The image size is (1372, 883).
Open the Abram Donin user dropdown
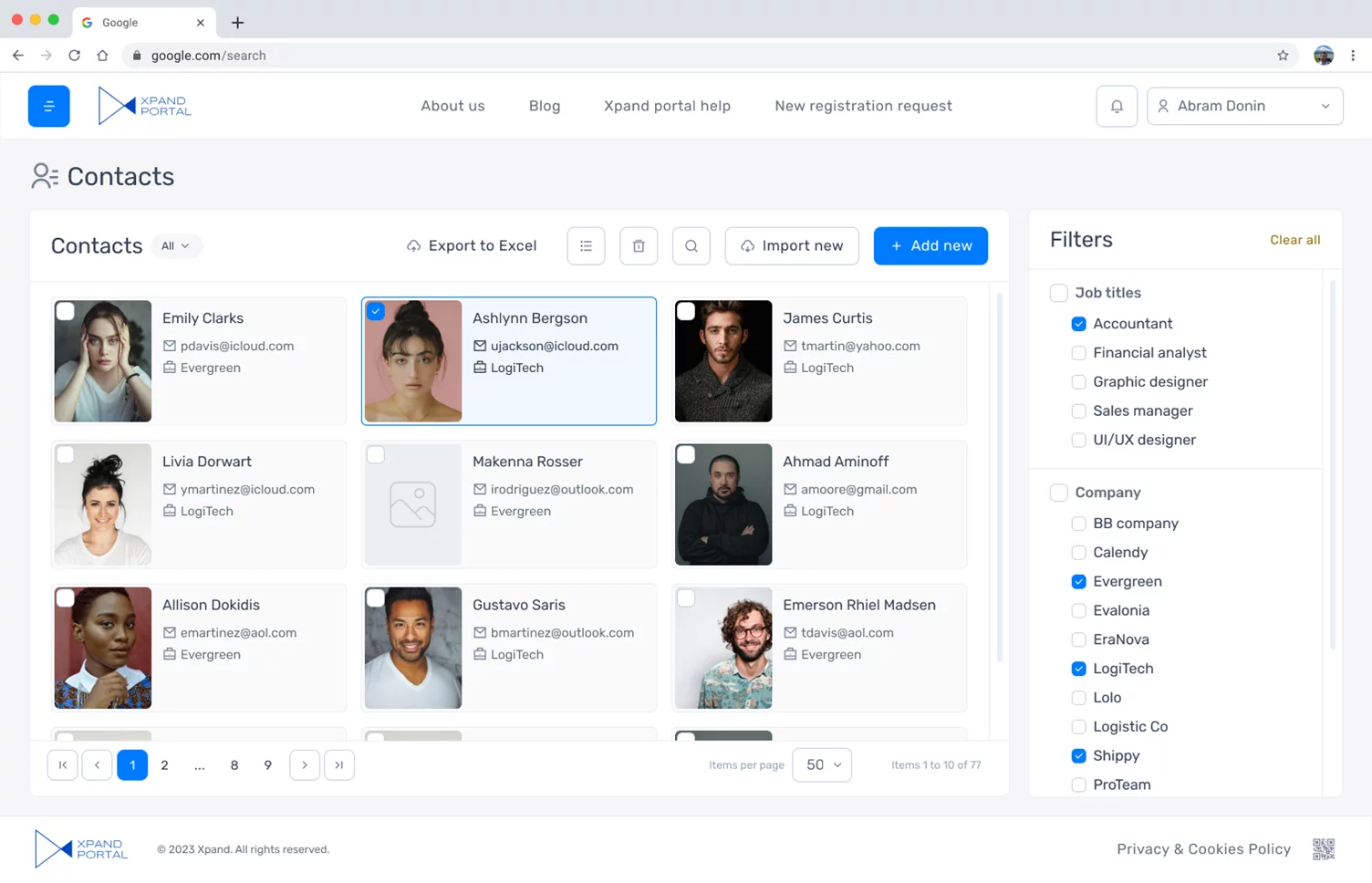[x=1244, y=106]
